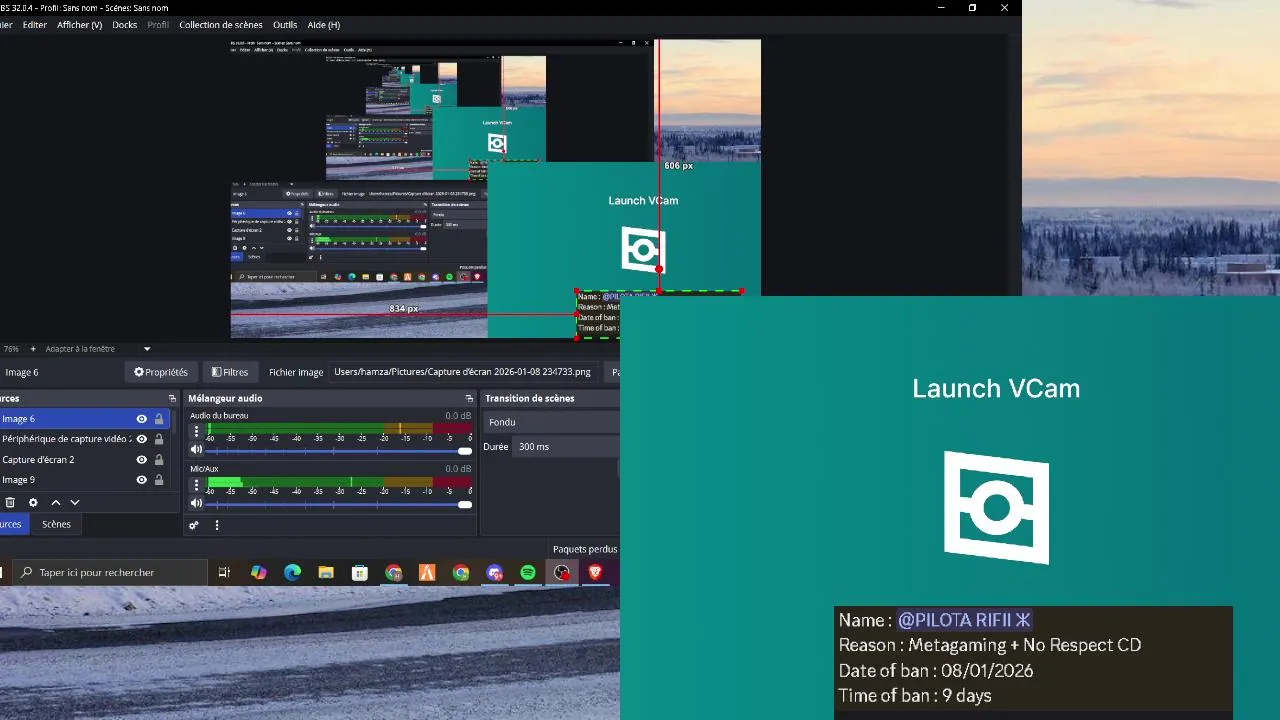Unlock the Capture d'écran 2 source
The image size is (1280, 720).
pyautogui.click(x=159, y=460)
